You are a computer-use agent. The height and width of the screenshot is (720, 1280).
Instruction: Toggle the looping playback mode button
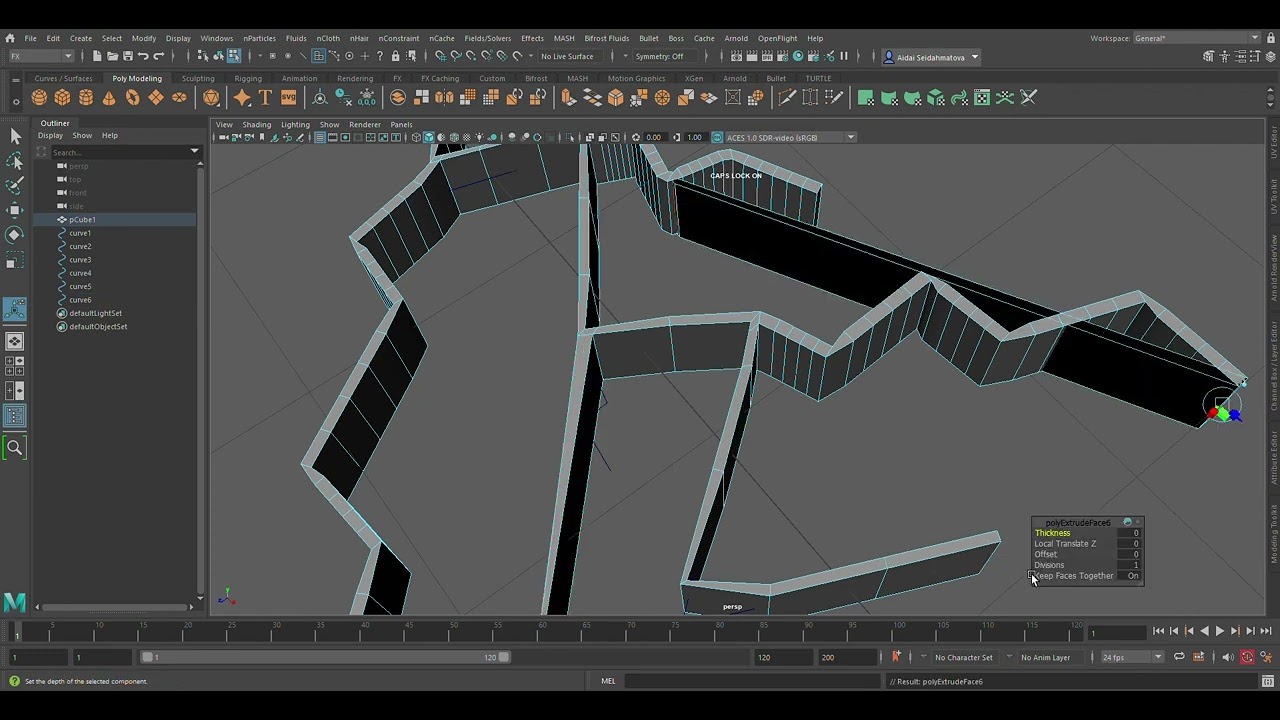1179,657
